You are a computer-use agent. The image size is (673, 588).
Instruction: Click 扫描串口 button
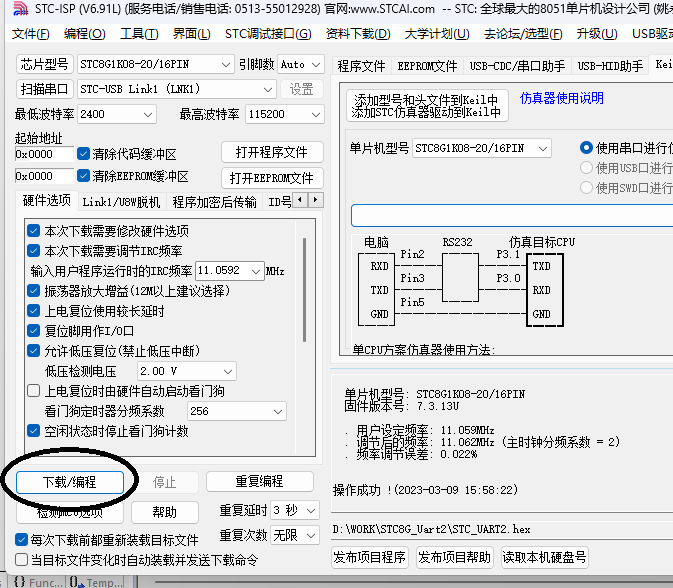(45, 89)
